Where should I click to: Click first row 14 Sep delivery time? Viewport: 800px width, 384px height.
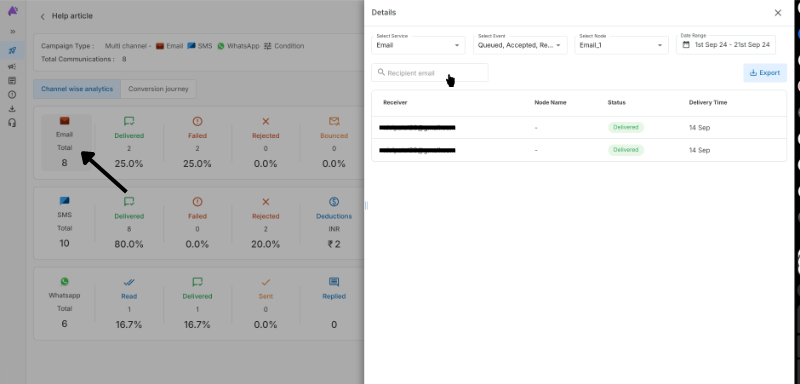pos(699,127)
